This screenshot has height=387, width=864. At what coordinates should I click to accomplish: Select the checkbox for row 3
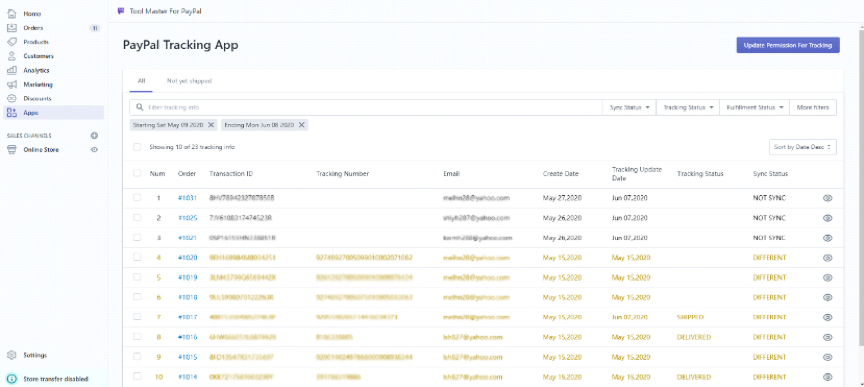pyautogui.click(x=137, y=237)
